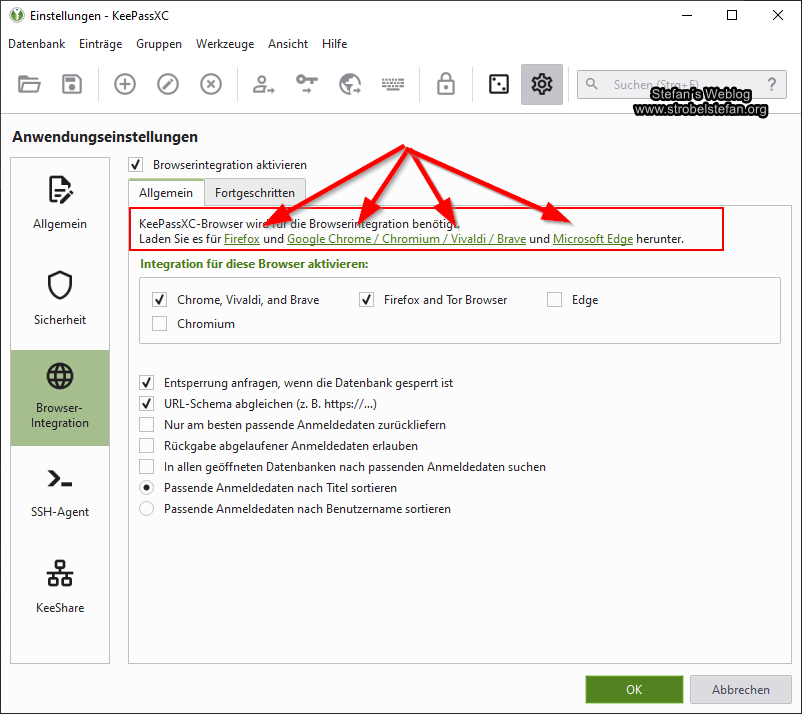Lock the database with the padlock icon
The image size is (802, 714).
coord(445,84)
